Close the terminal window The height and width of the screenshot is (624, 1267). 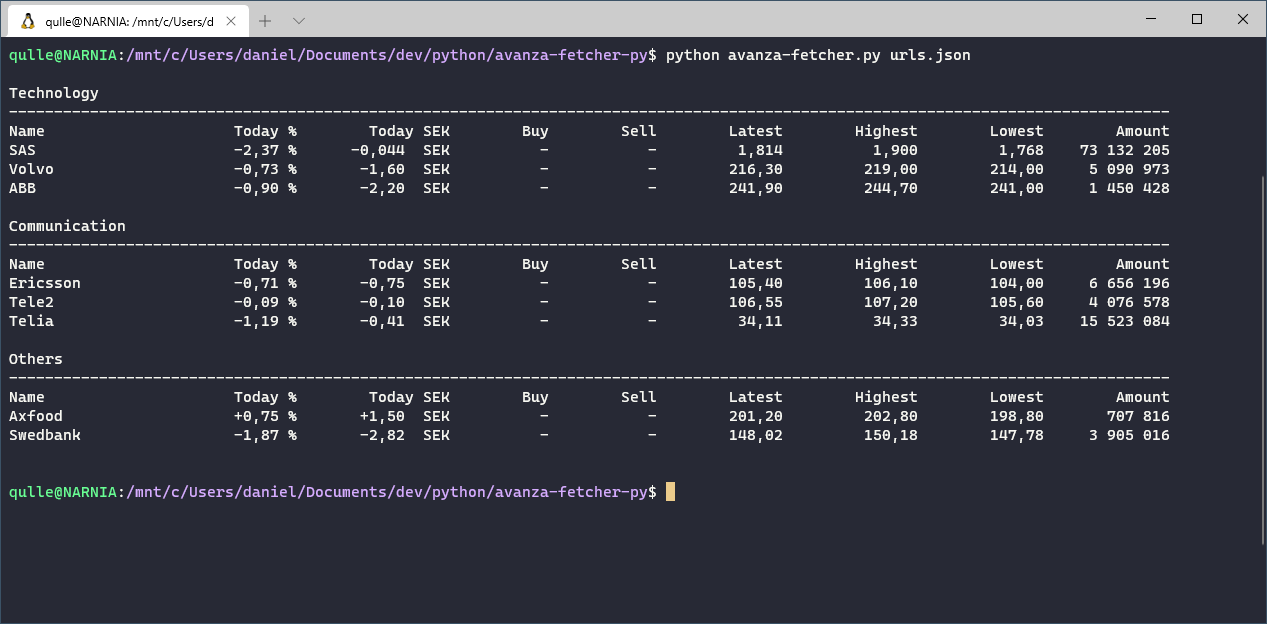pyautogui.click(x=1243, y=19)
